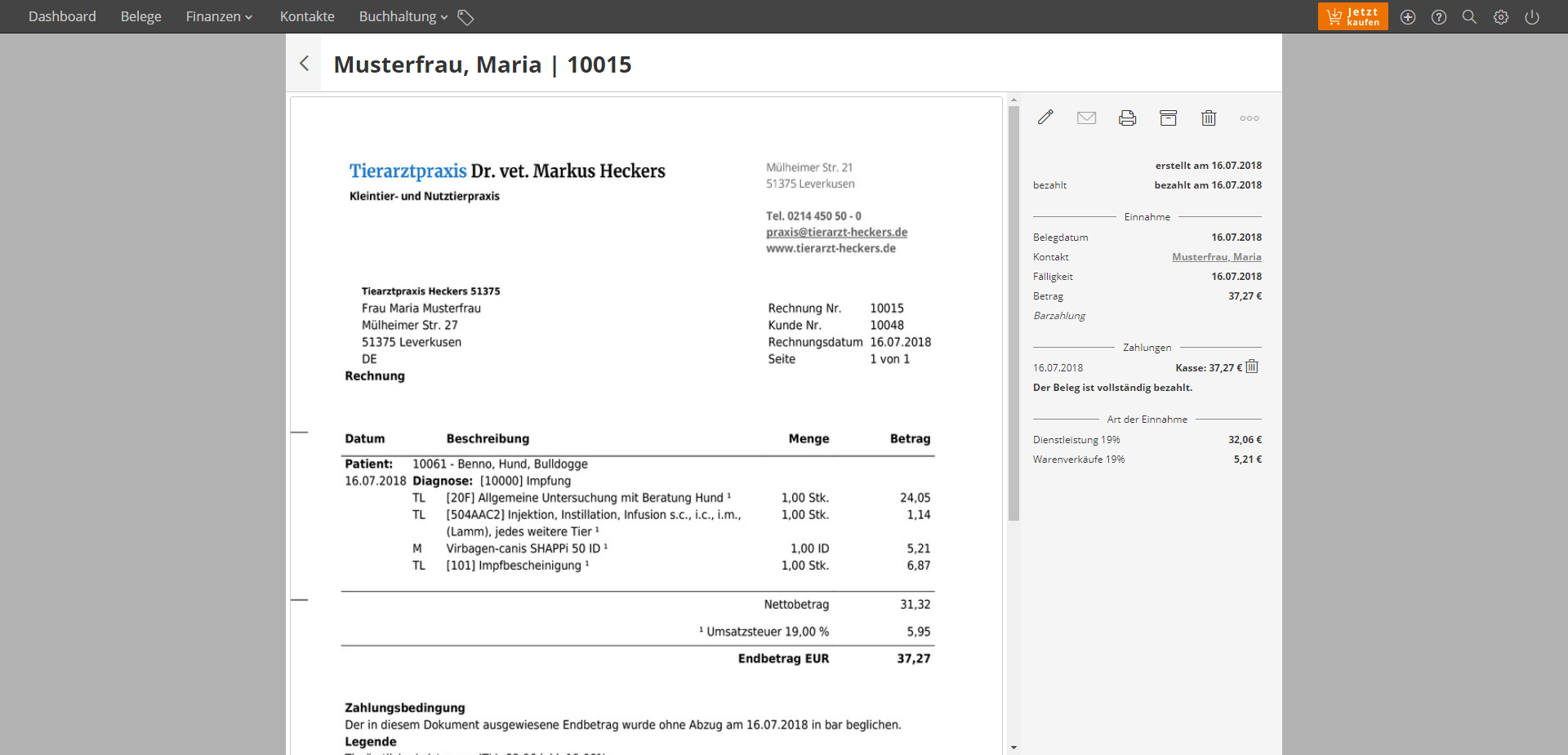Open search with the magnifier icon
1568x755 pixels.
(x=1469, y=17)
